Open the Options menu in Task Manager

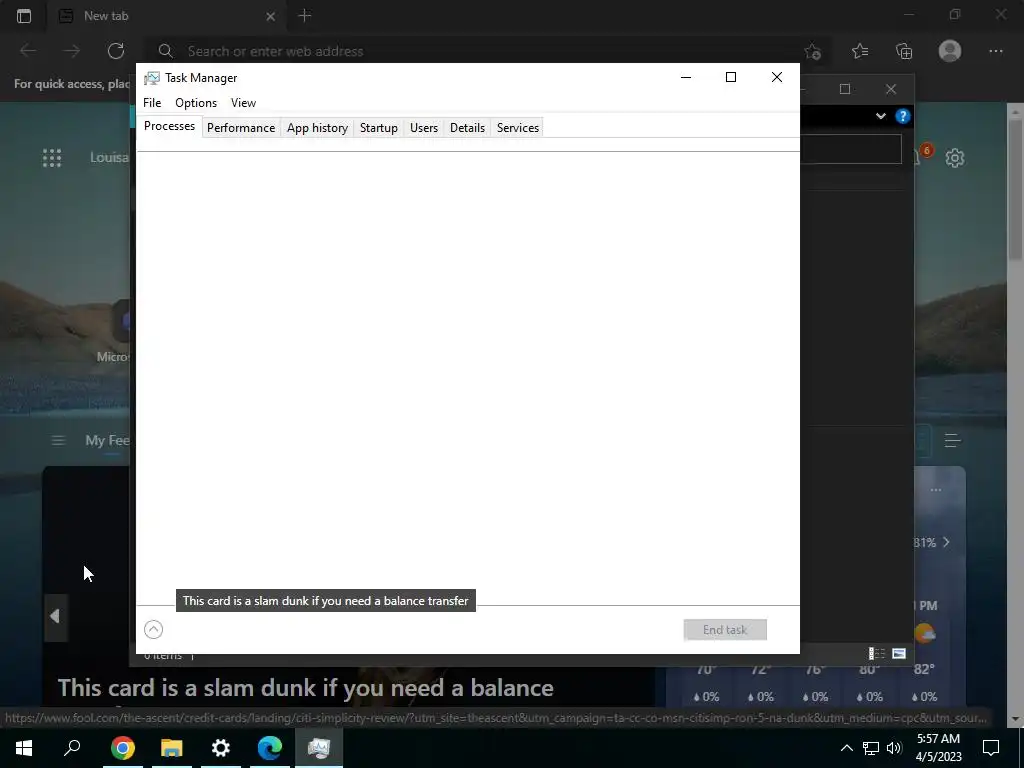point(195,103)
